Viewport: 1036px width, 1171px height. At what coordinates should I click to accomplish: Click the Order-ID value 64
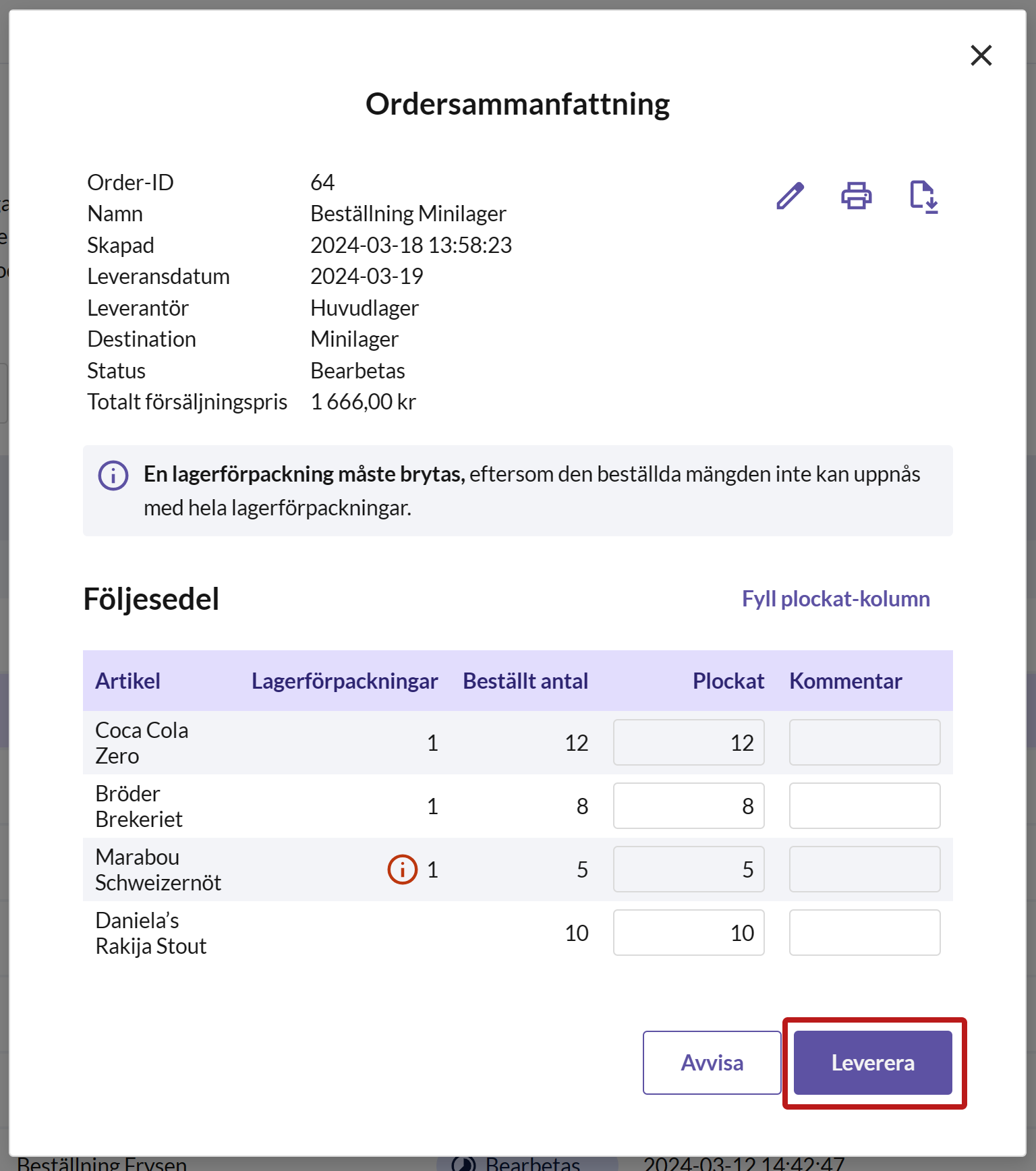point(322,182)
